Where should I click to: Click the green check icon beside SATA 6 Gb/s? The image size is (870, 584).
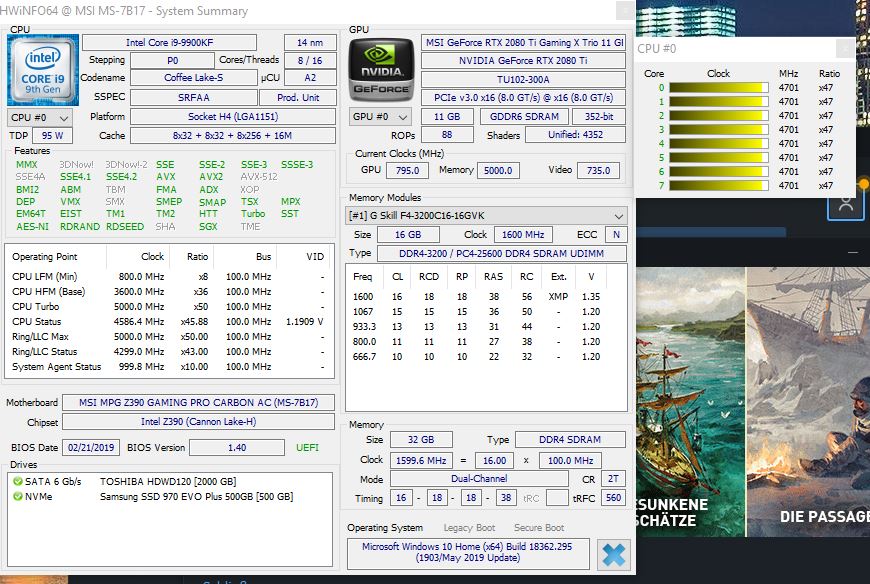pyautogui.click(x=18, y=481)
